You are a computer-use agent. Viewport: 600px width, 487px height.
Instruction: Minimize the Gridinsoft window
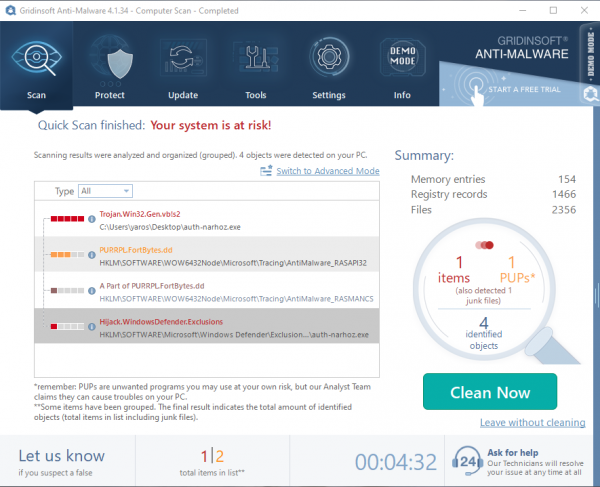(523, 10)
